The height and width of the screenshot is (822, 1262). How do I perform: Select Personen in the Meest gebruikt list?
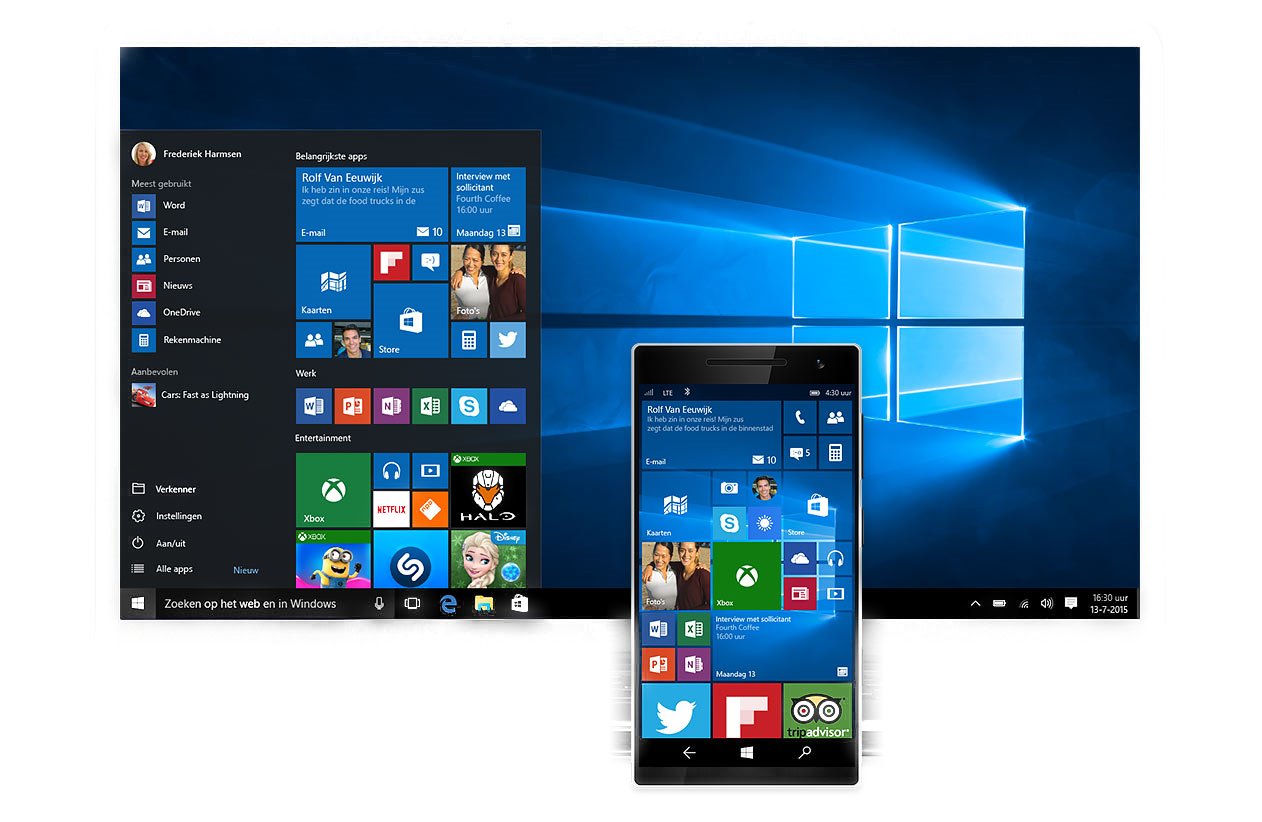167,259
